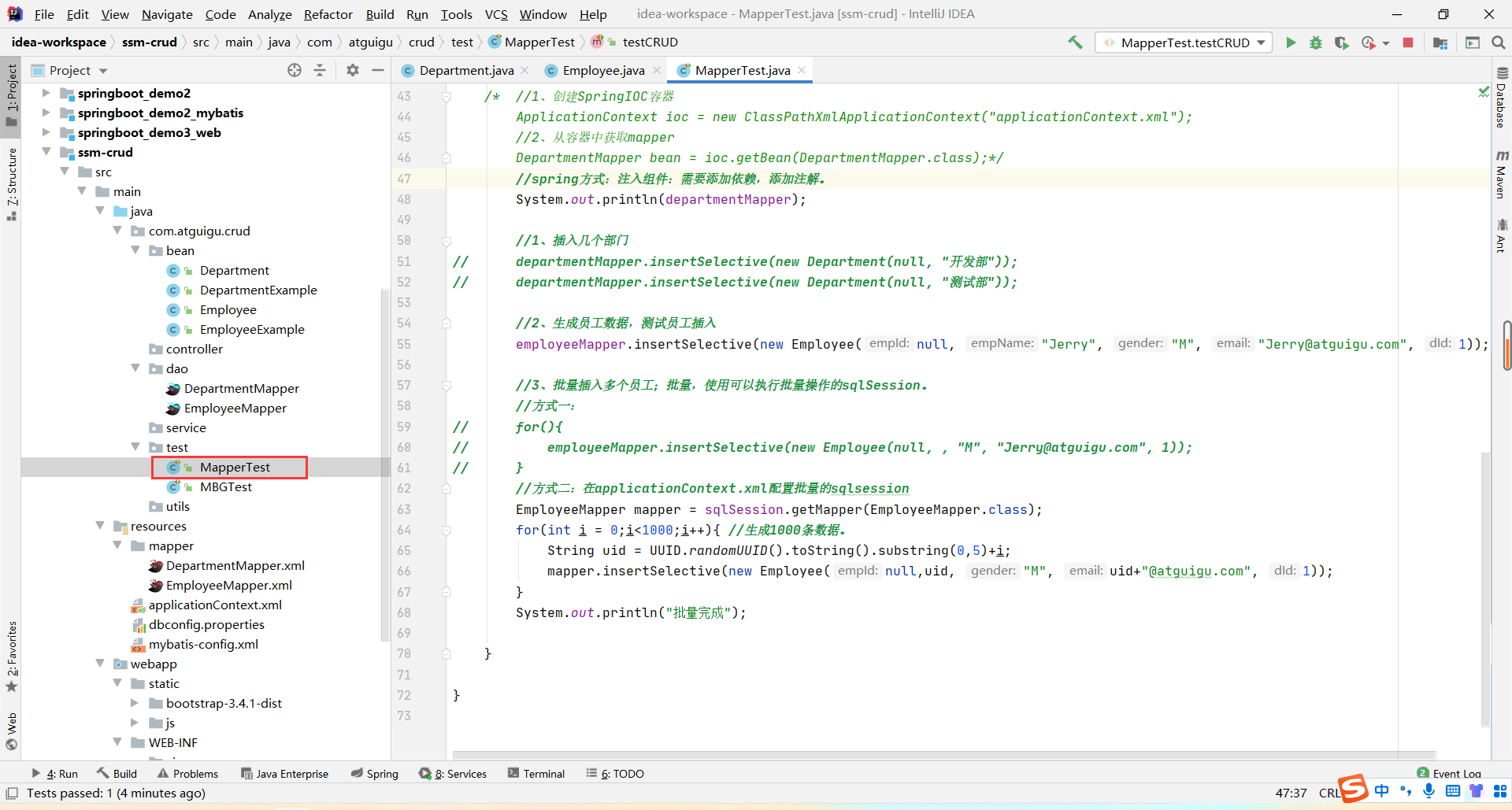This screenshot has height=810, width=1512.
Task: Open the Java Enterprise tool window
Action: (284, 774)
